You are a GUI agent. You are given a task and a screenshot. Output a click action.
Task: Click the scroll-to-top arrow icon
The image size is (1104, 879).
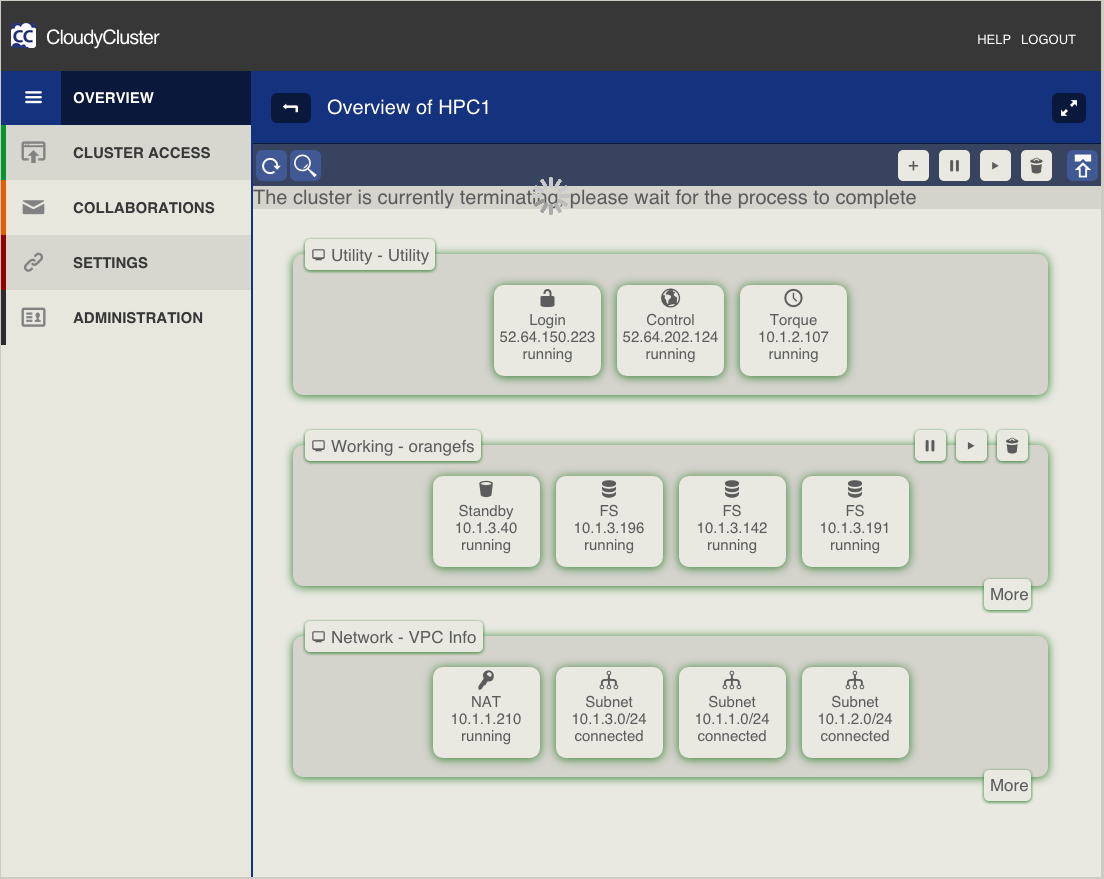point(1082,166)
